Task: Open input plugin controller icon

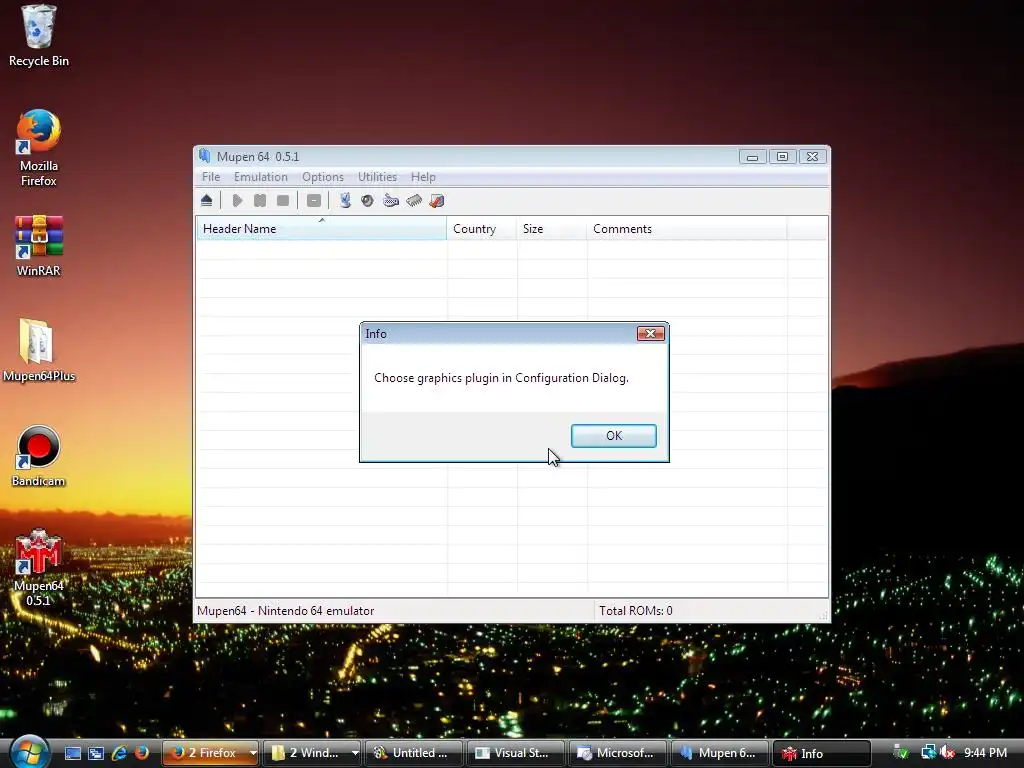Action: tap(391, 200)
